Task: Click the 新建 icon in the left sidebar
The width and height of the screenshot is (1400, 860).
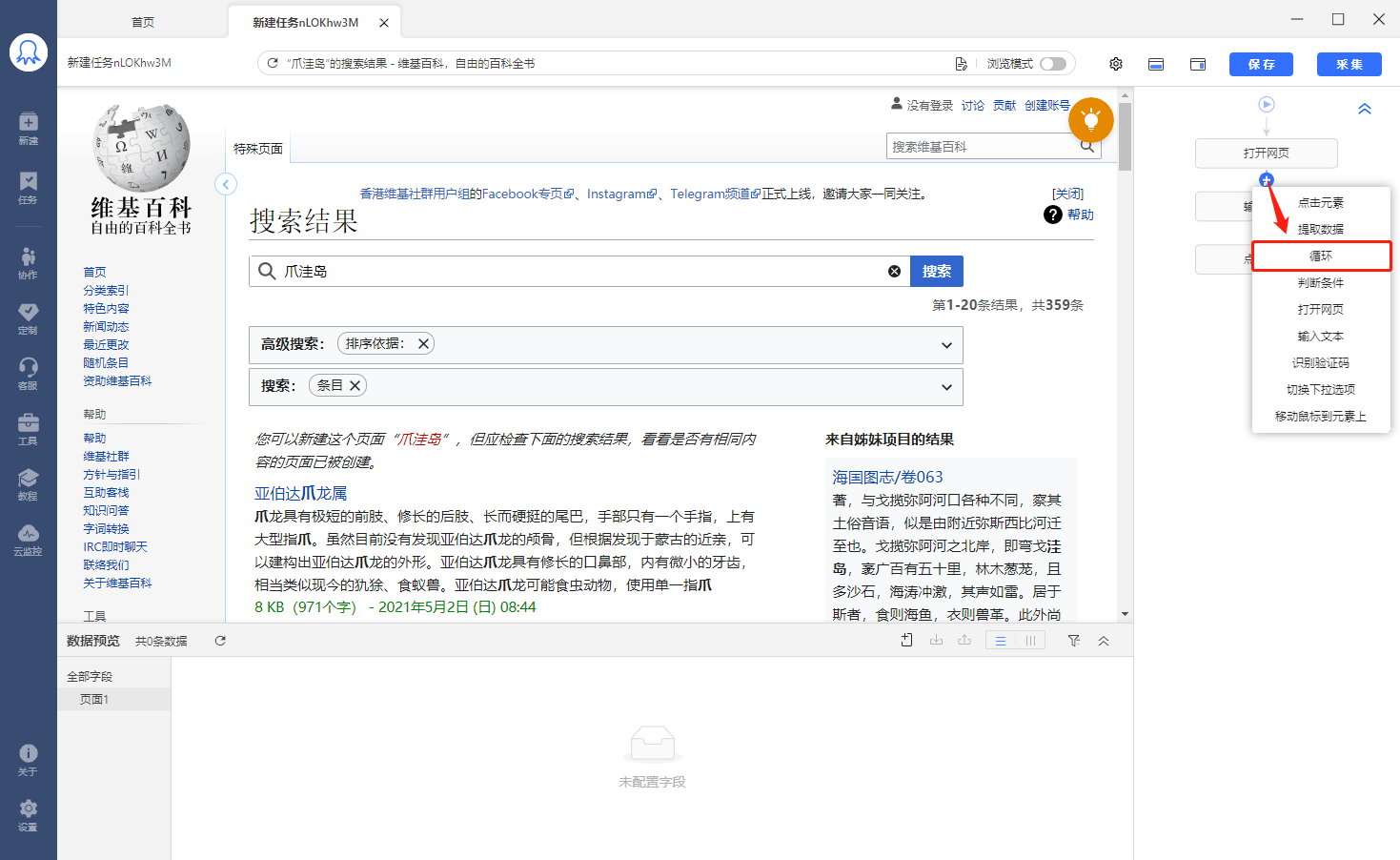Action: point(29,128)
